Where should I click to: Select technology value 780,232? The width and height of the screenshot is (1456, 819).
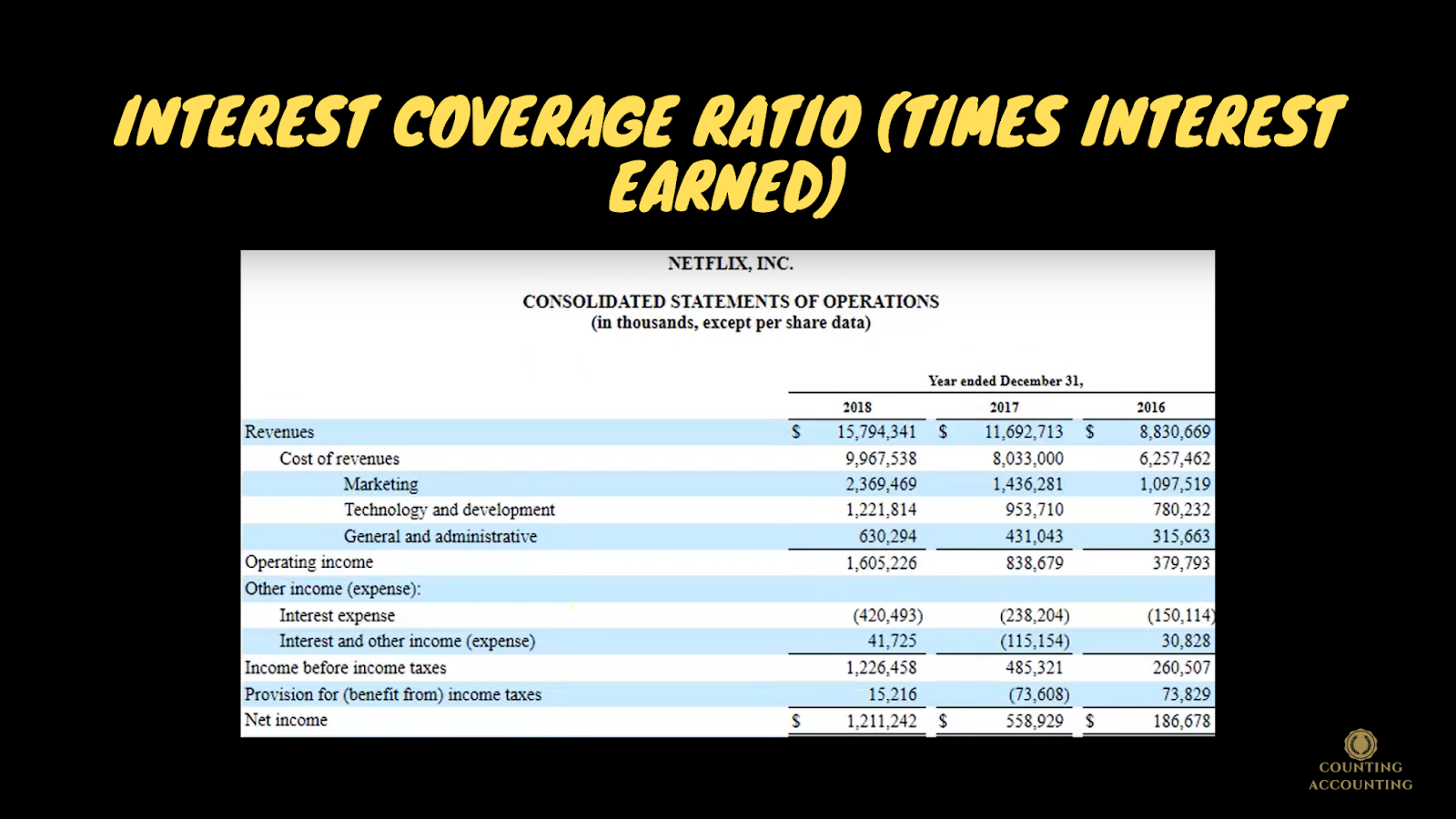(x=1182, y=511)
